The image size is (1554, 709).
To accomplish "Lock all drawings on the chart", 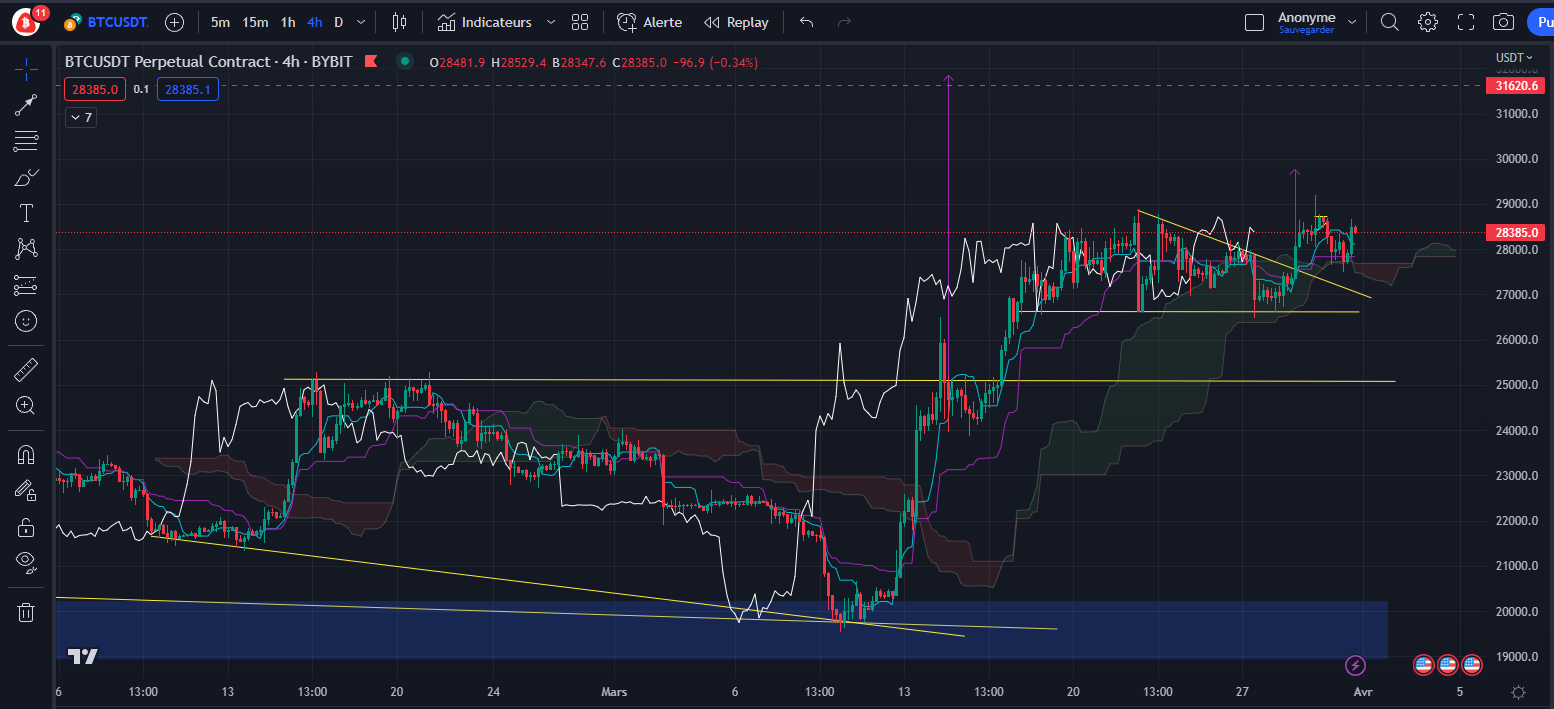I will pos(25,527).
